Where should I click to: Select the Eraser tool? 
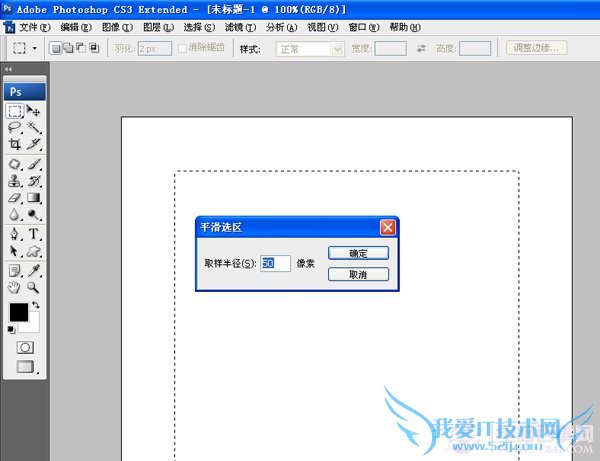(15, 198)
